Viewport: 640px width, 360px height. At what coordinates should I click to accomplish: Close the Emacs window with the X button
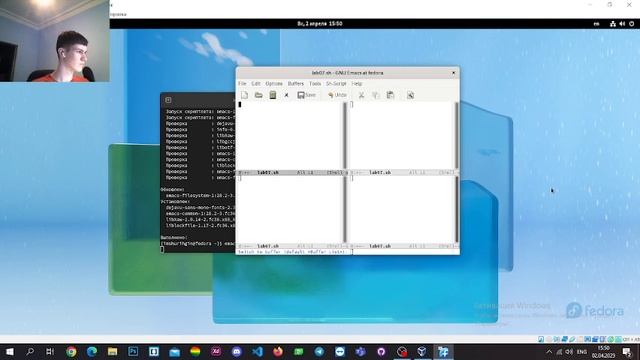pos(453,73)
